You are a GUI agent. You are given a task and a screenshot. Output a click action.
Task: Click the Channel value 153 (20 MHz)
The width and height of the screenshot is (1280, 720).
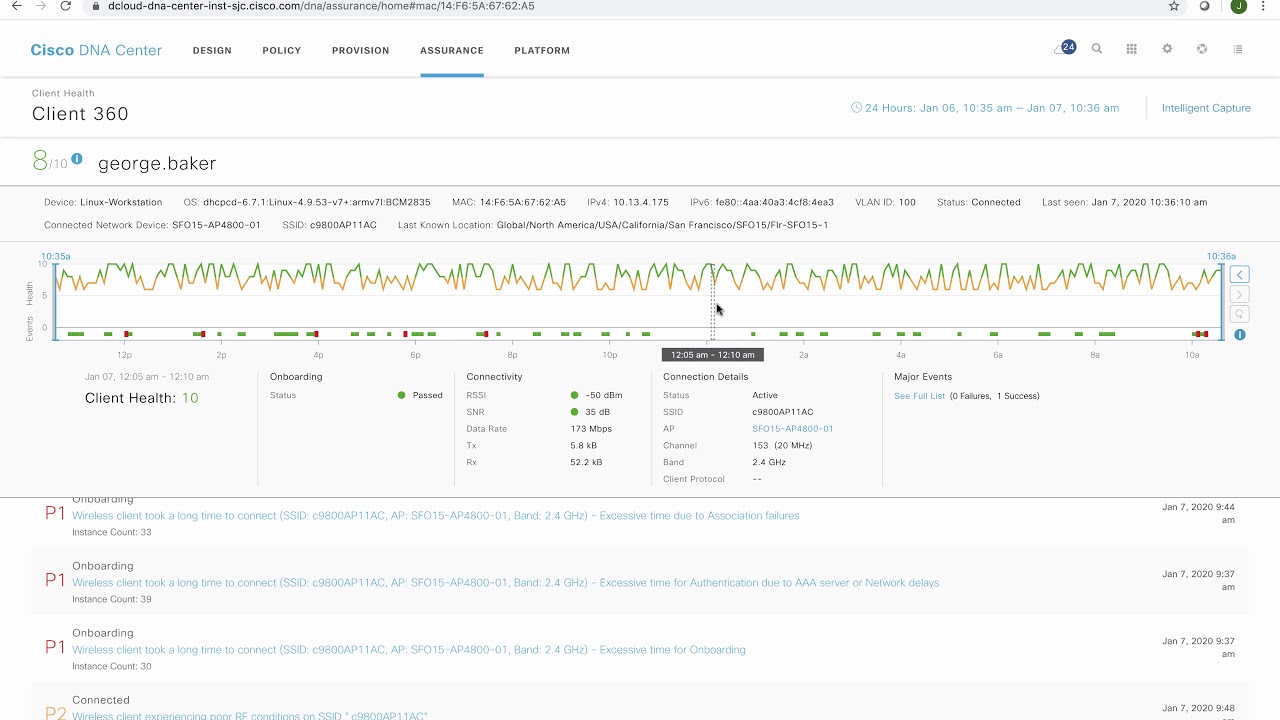point(782,446)
